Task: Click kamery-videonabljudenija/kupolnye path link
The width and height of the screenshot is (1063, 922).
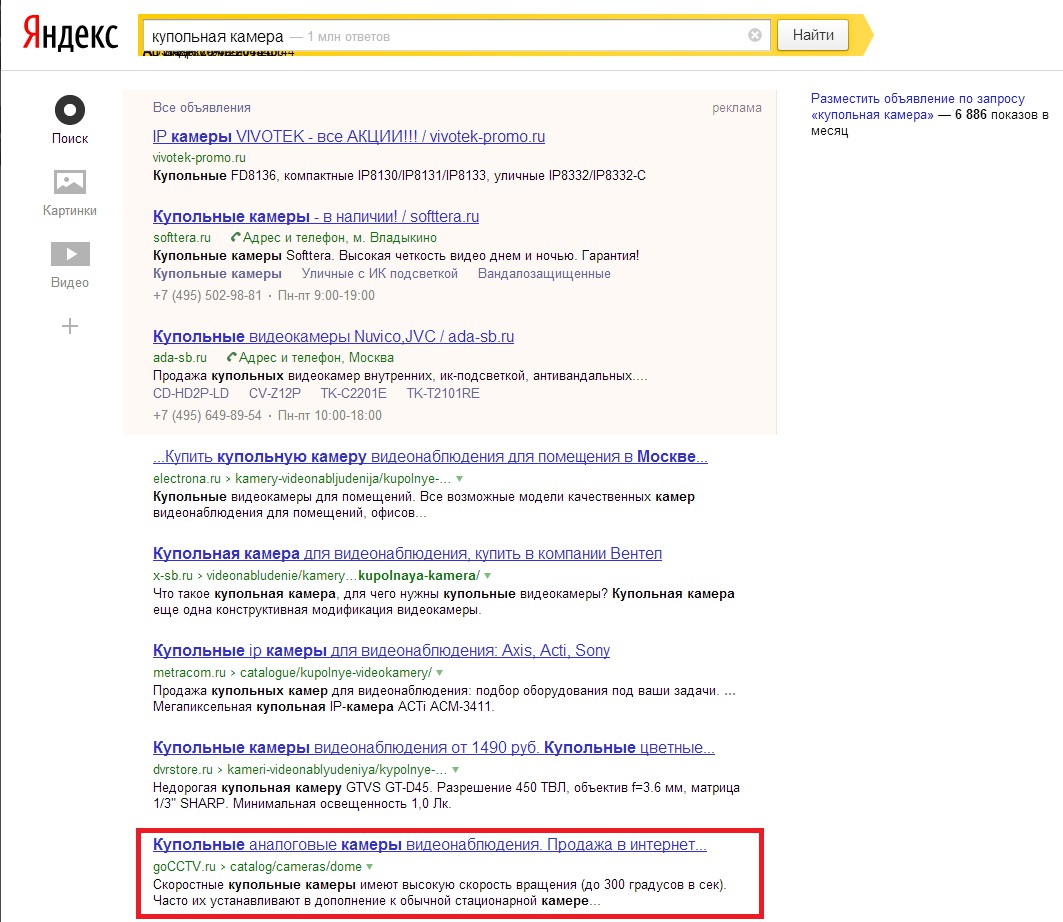Action: (343, 479)
